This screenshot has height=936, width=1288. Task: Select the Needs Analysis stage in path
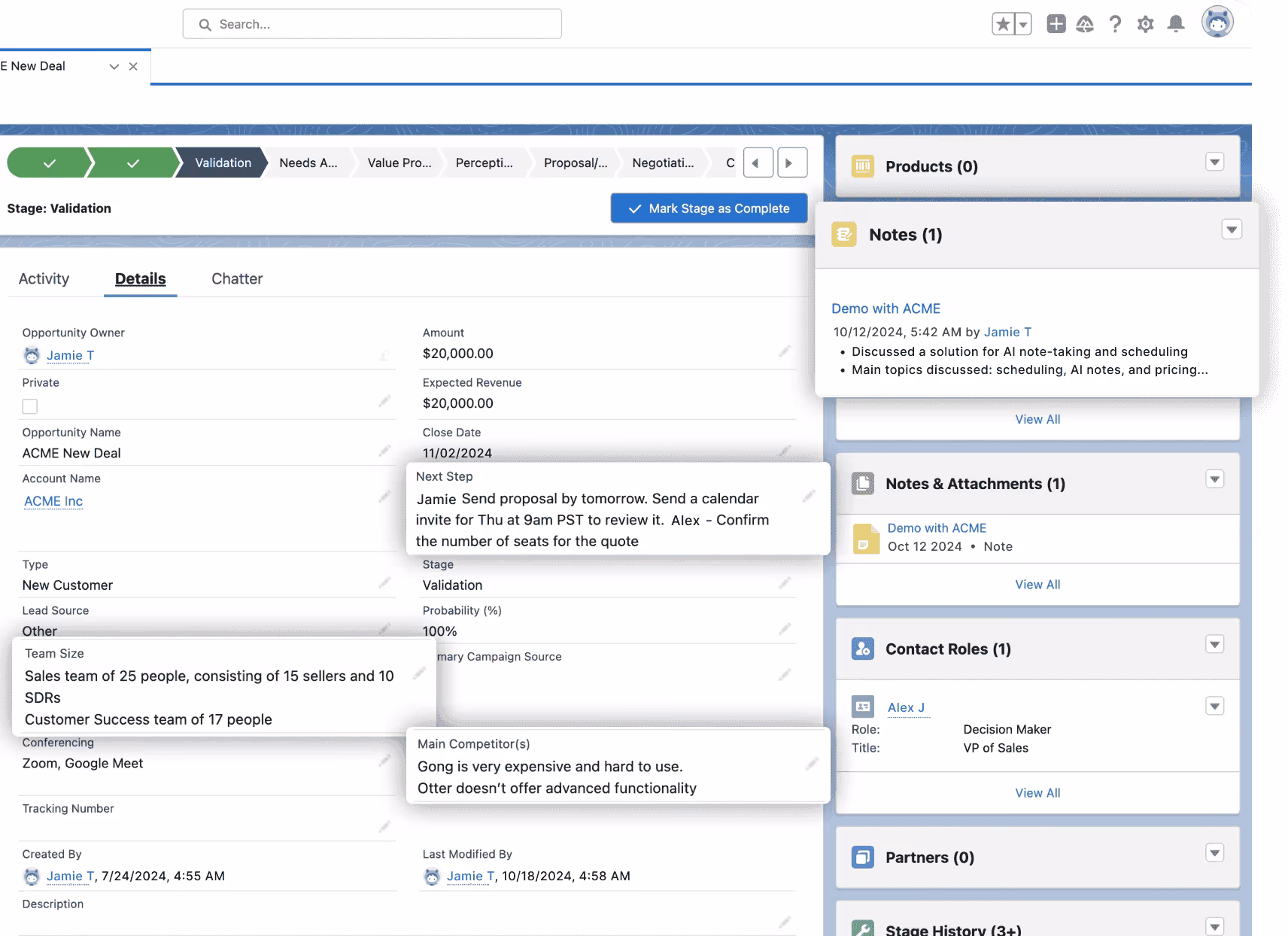(308, 163)
